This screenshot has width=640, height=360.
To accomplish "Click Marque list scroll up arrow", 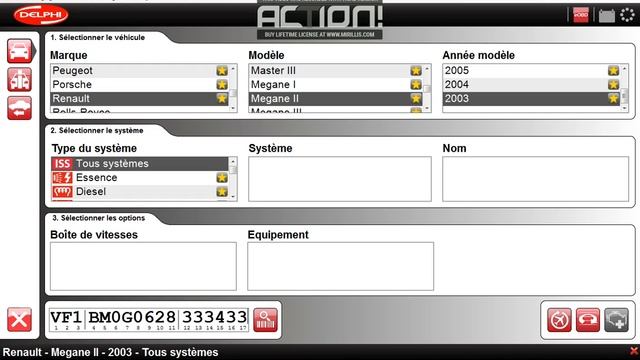I will (233, 69).
